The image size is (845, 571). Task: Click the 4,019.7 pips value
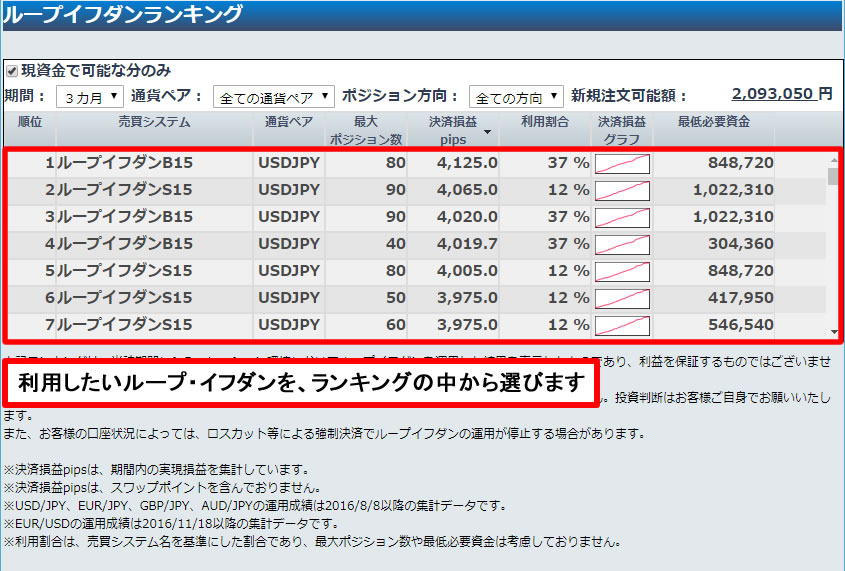[467, 243]
